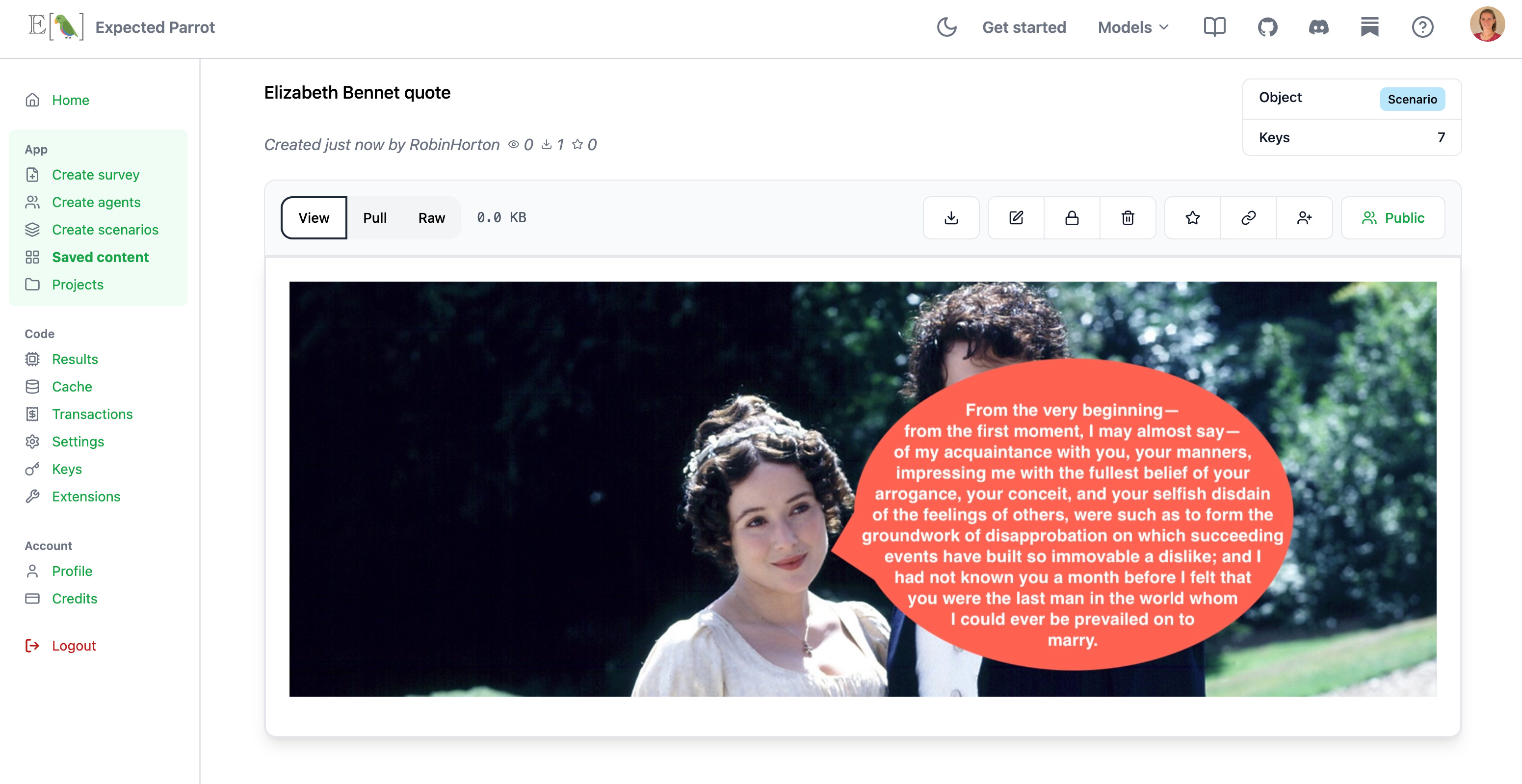Download the scenario with download icon
This screenshot has height=784, width=1522.
pos(951,218)
